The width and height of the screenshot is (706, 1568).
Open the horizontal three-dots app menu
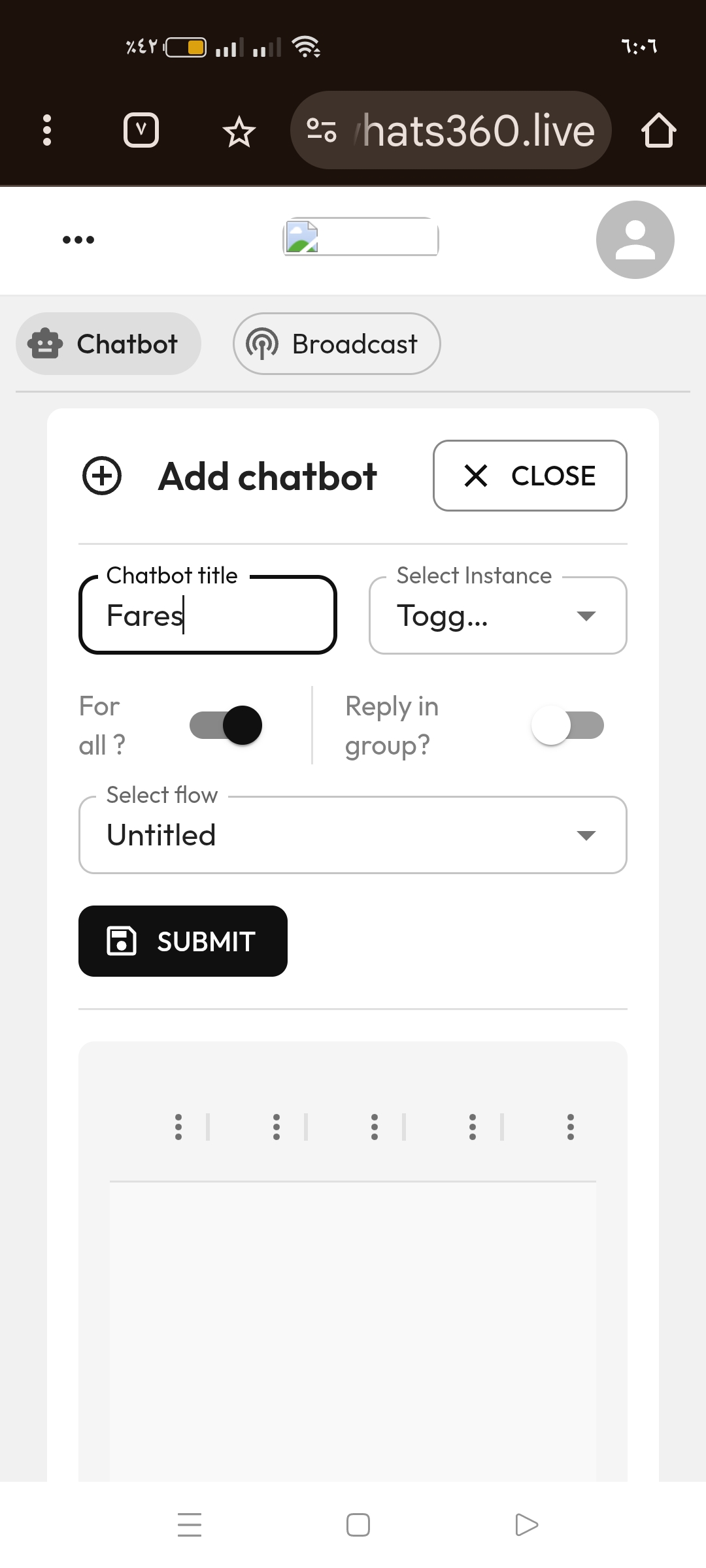[78, 240]
